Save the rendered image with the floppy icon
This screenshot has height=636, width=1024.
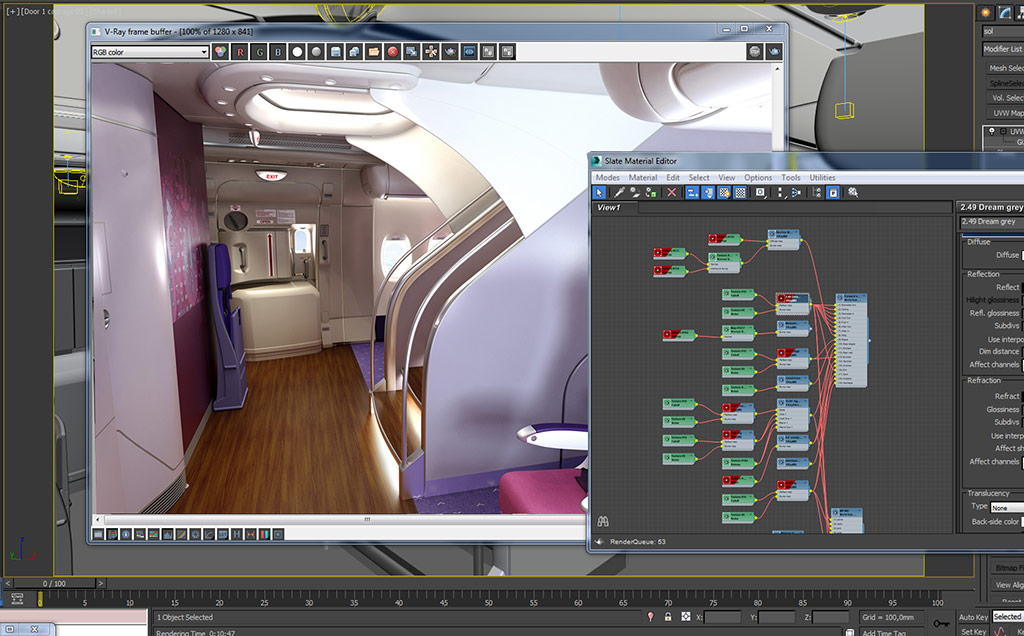[336, 52]
